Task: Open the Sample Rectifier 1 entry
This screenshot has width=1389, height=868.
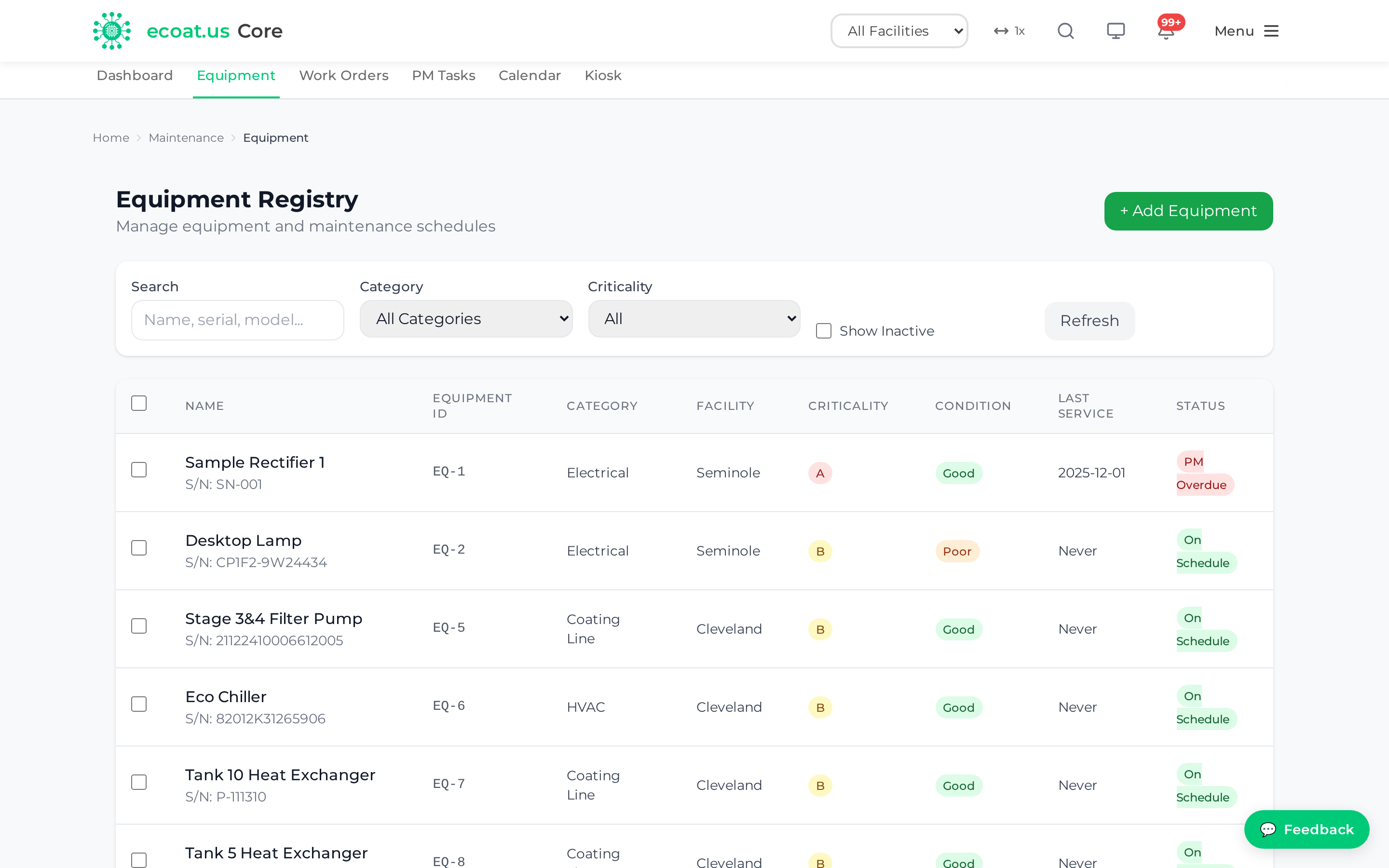Action: (x=255, y=462)
